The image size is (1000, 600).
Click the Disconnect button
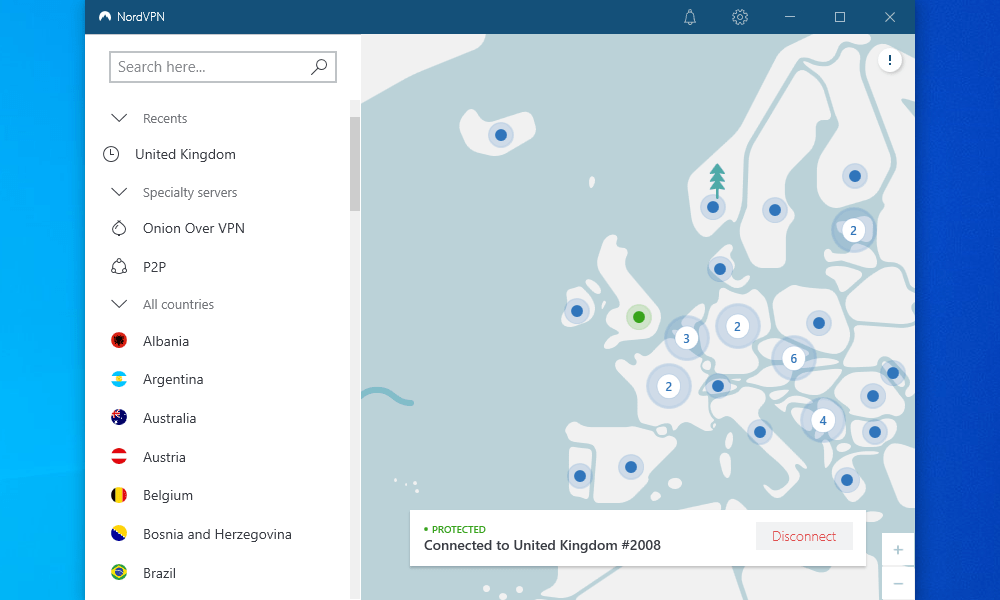coord(804,536)
